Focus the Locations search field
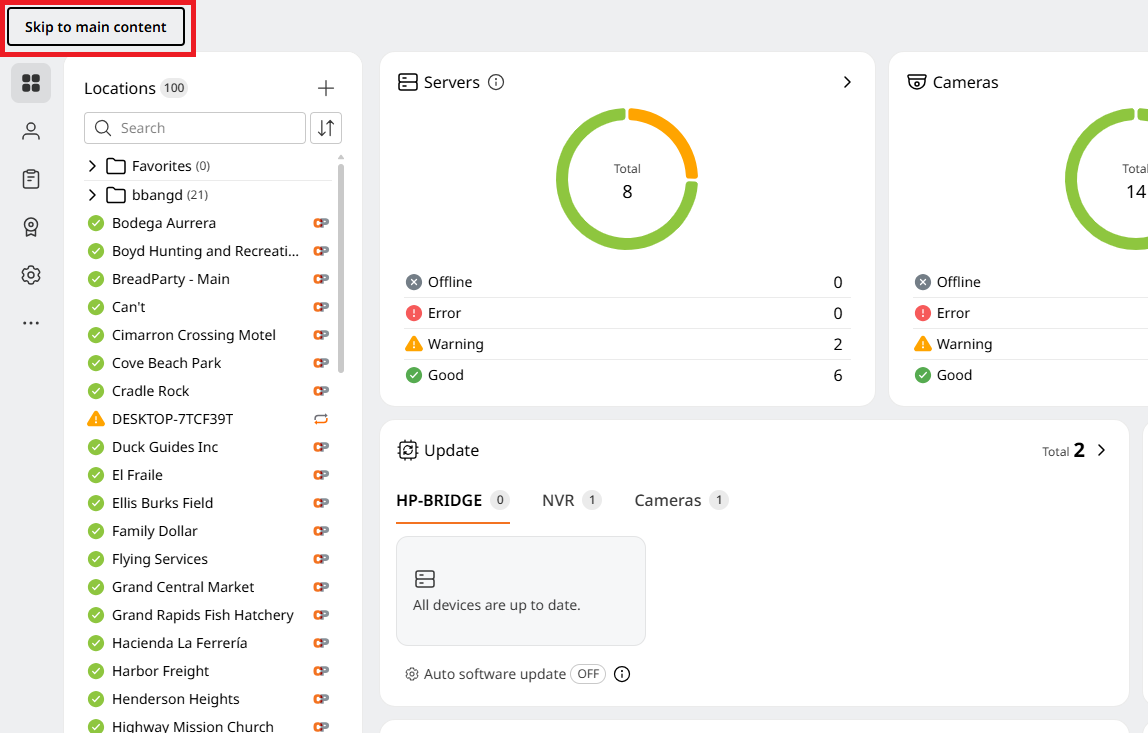 195,128
